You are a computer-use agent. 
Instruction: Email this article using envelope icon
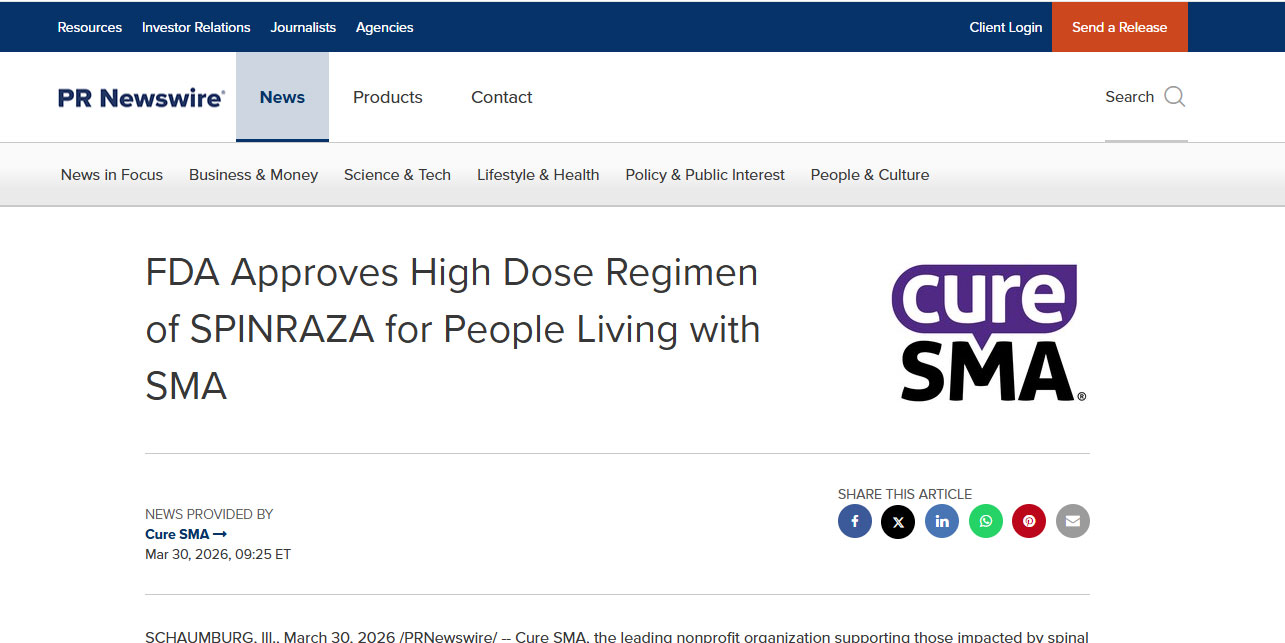[x=1073, y=521]
